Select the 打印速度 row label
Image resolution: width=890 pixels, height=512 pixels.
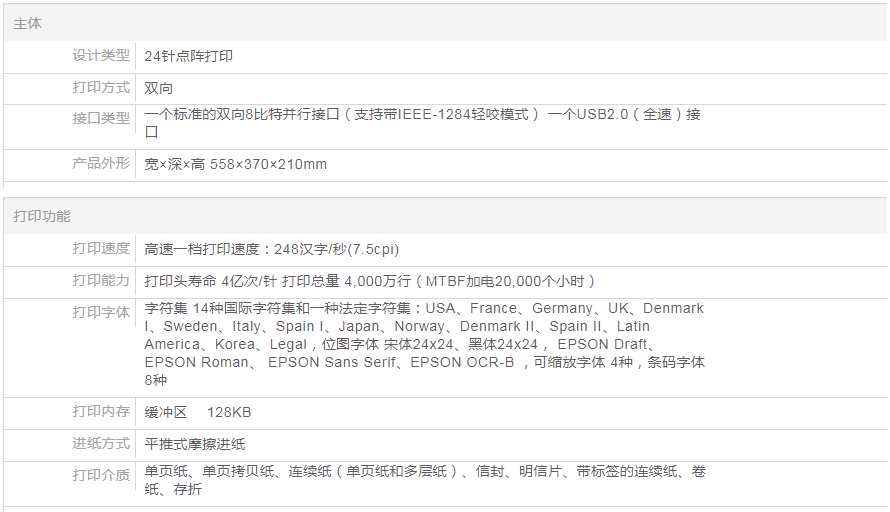pyautogui.click(x=101, y=248)
